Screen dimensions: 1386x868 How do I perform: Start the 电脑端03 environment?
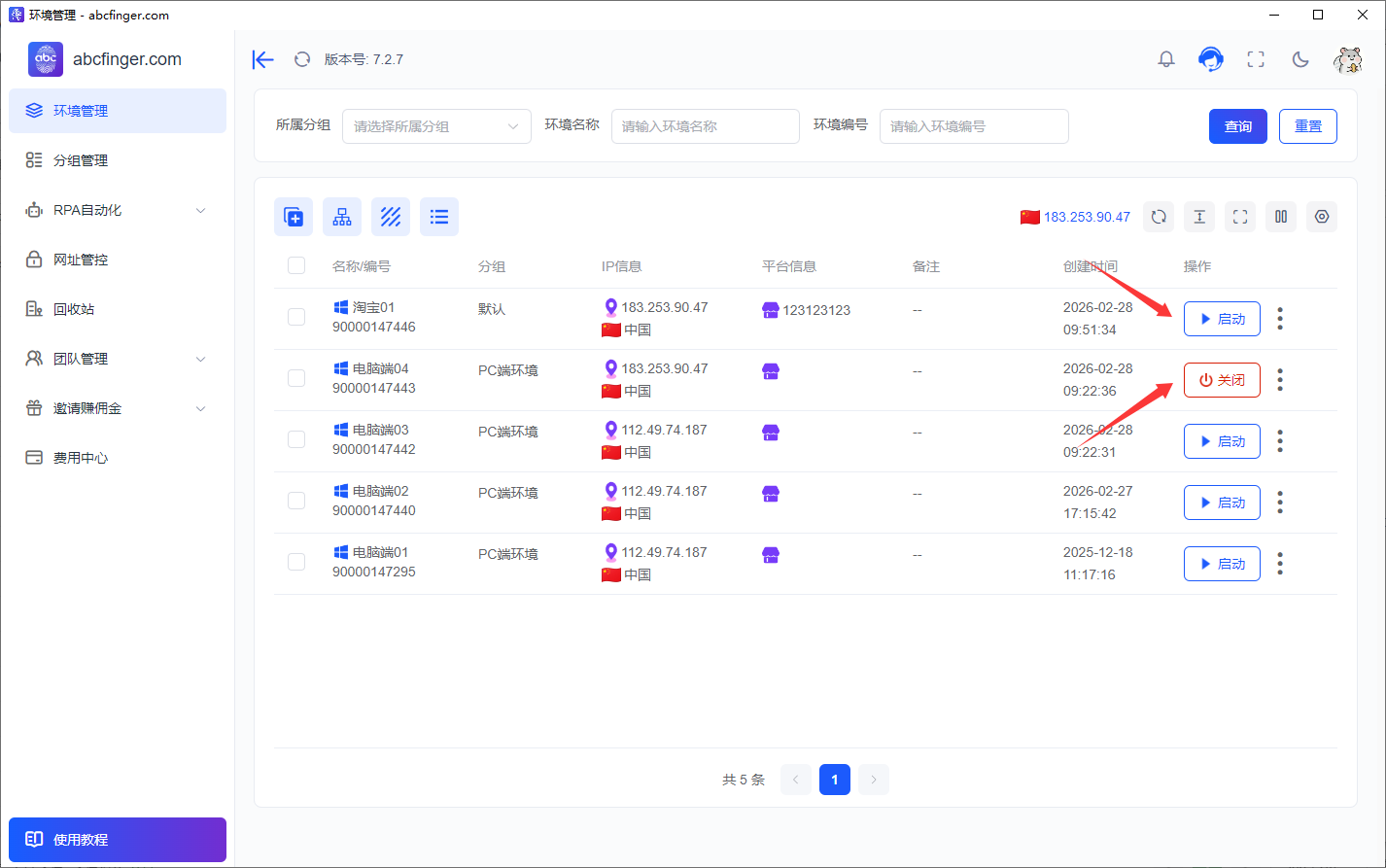click(x=1222, y=441)
